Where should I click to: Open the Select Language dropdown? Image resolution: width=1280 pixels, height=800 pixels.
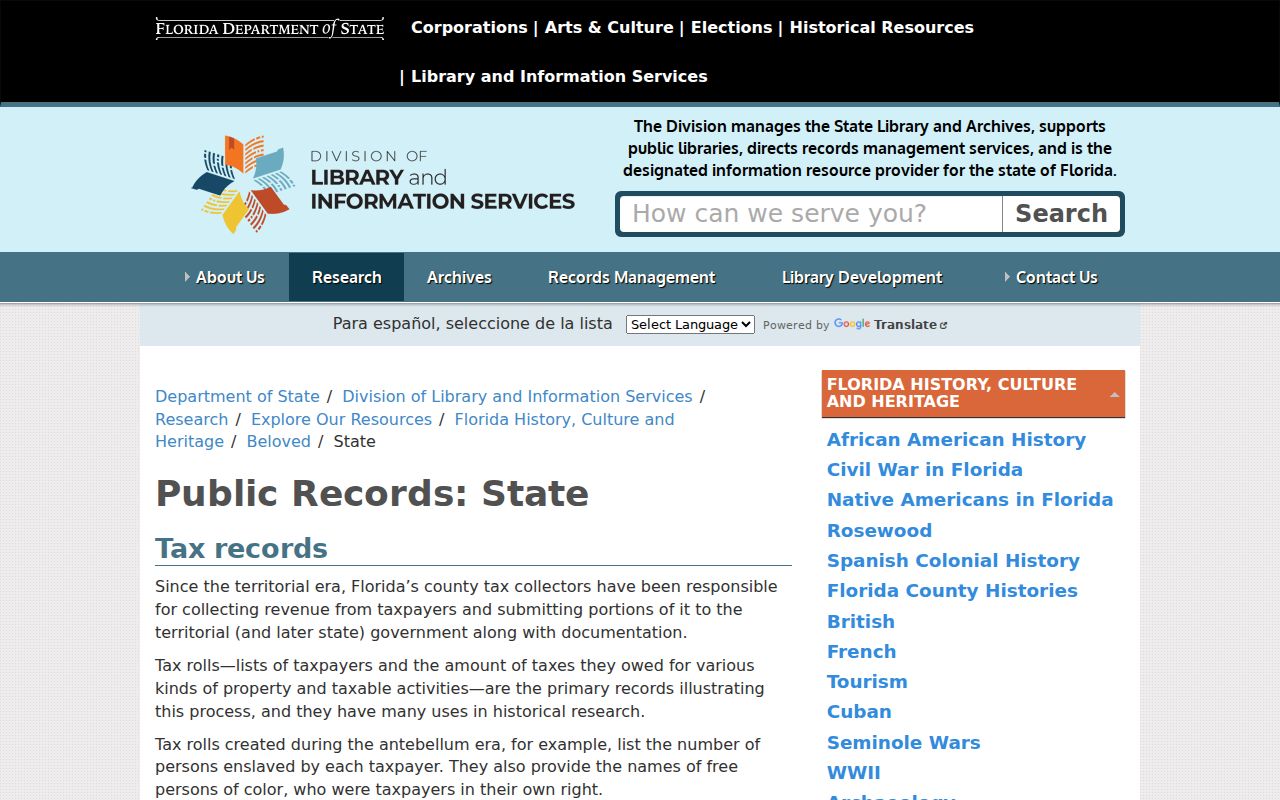(x=690, y=324)
